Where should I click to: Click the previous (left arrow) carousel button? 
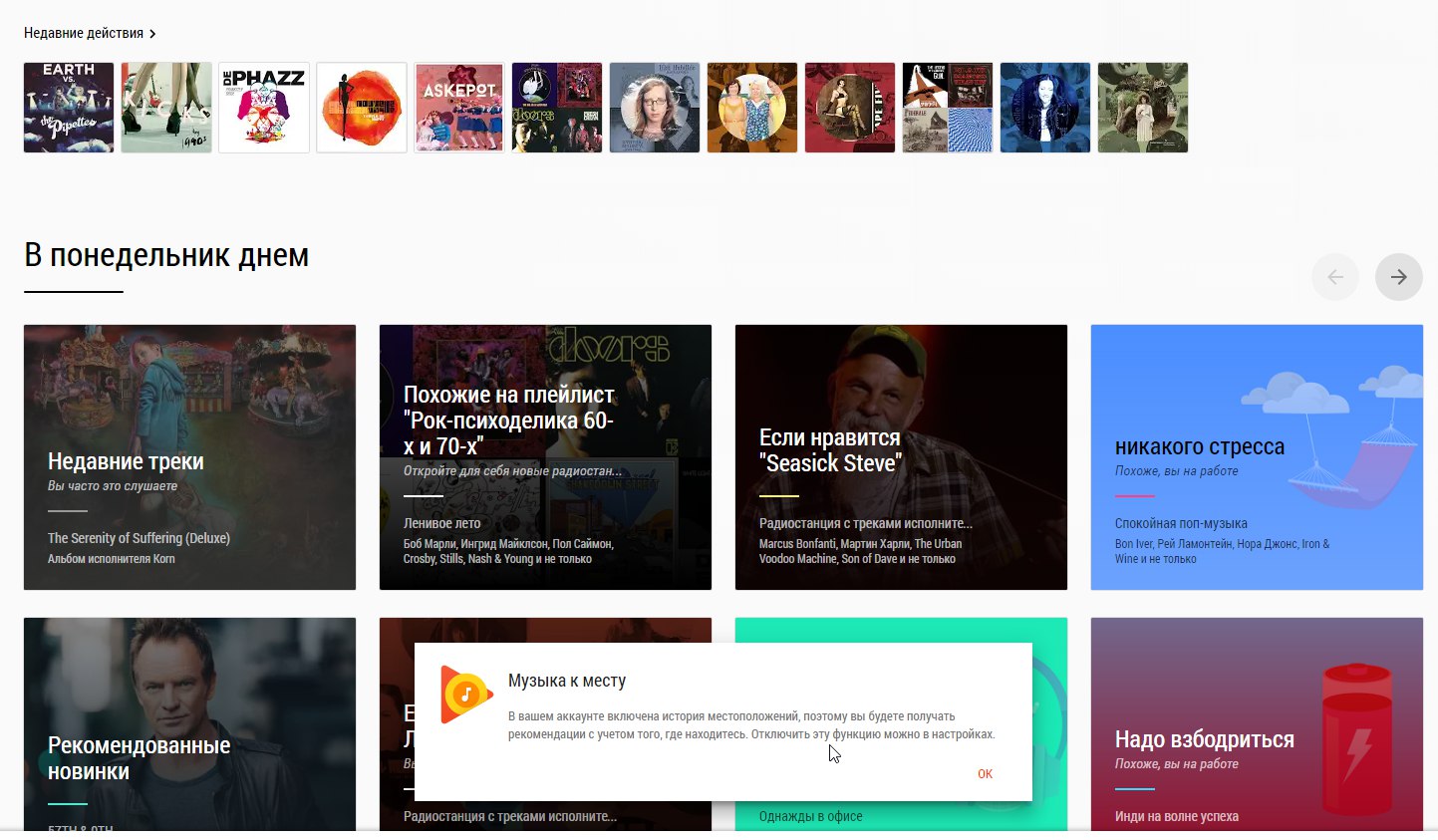1335,277
